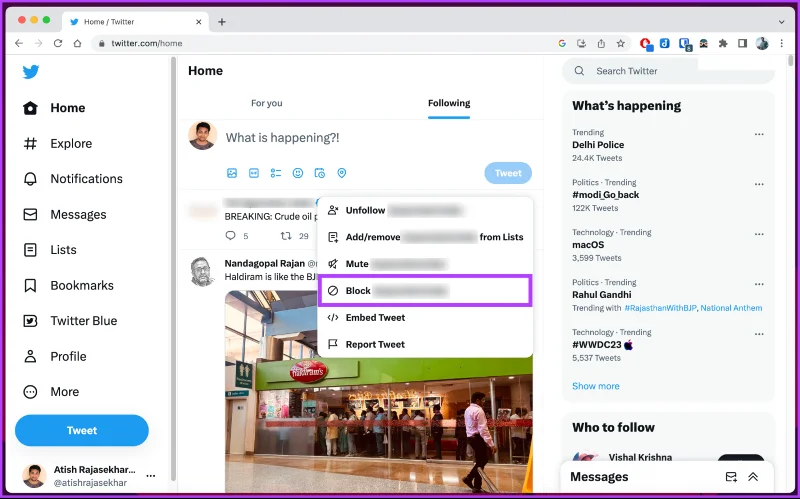
Task: Close the Home / Twitter tab
Action: 198,22
